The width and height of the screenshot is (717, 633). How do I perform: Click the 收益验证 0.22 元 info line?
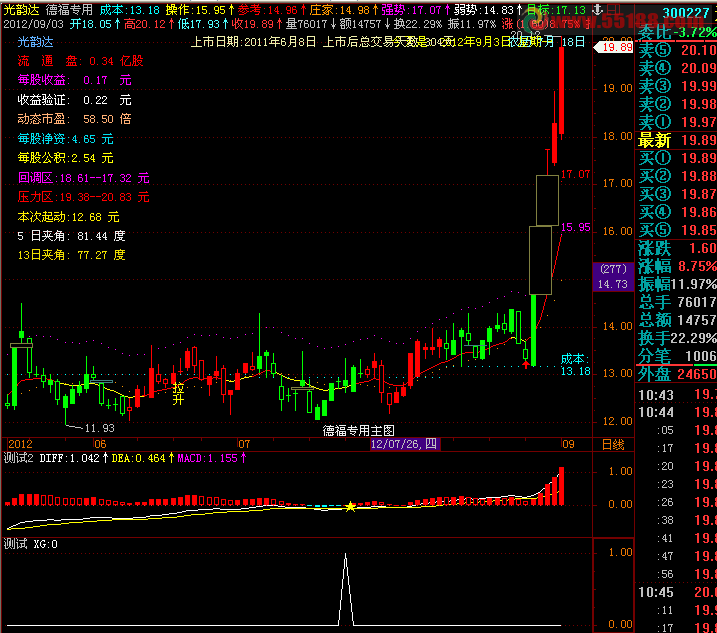tap(75, 100)
